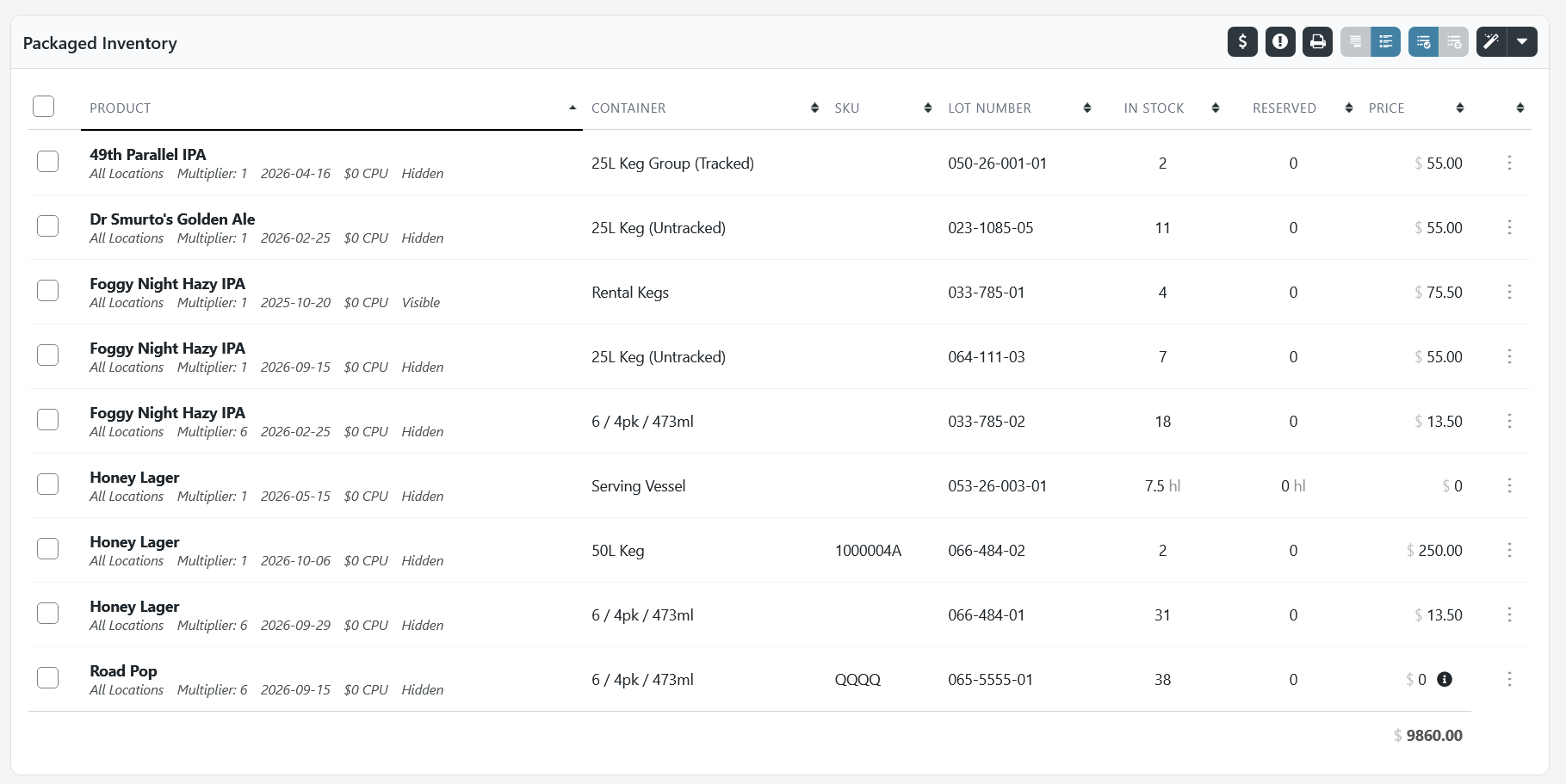Click SKU value 1000004A
Viewport: 1566px width, 784px height.
pyautogui.click(x=868, y=551)
